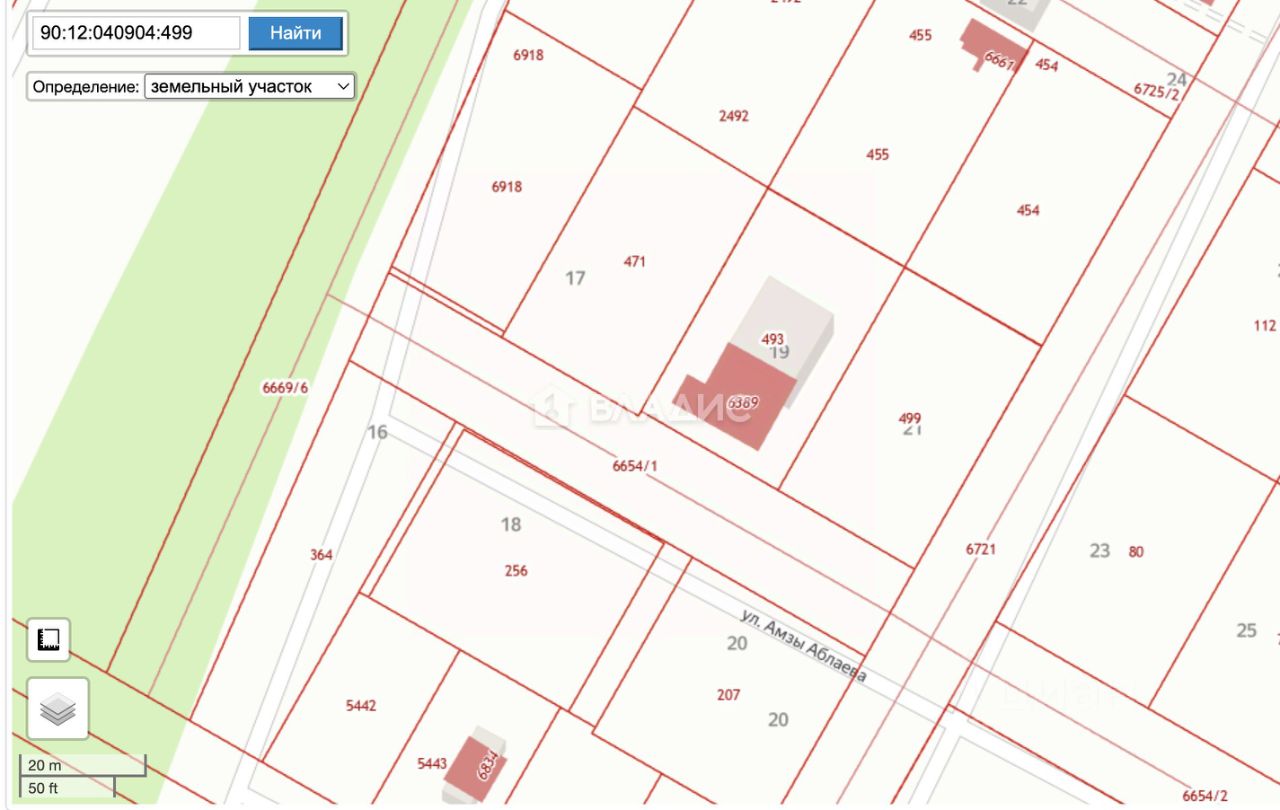1280x810 pixels.
Task: Activate the measurement ruler tool
Action: coord(48,639)
